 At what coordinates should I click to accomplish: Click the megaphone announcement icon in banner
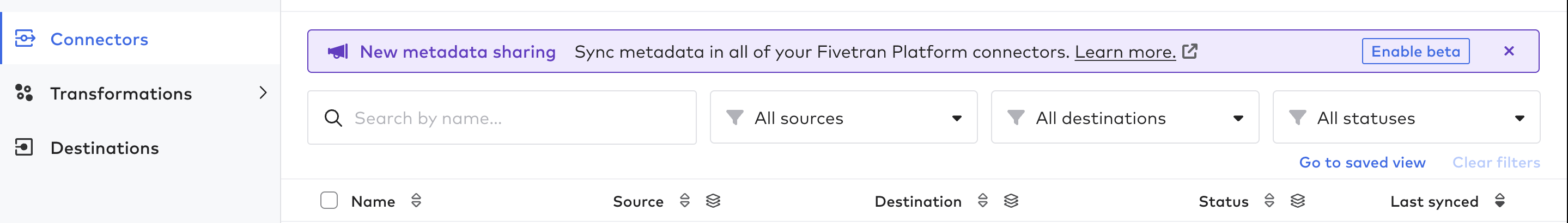click(338, 52)
